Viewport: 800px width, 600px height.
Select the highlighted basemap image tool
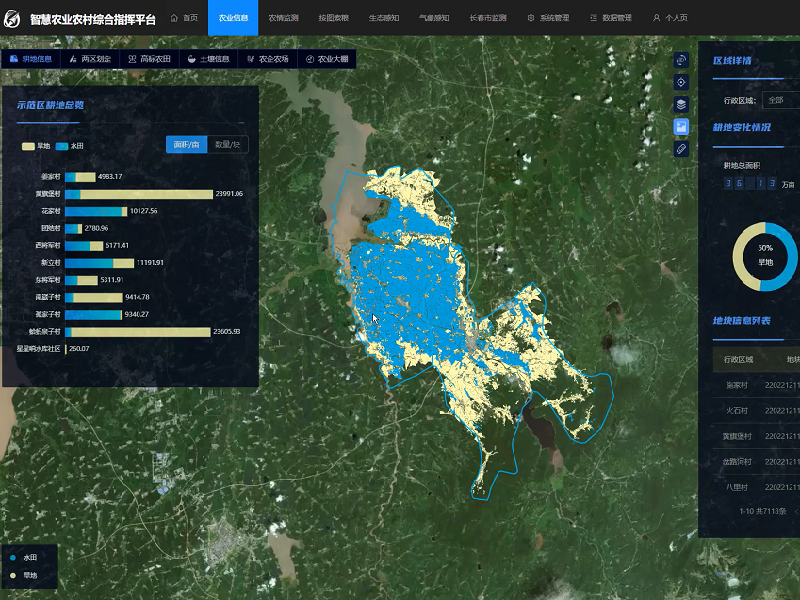click(x=681, y=127)
